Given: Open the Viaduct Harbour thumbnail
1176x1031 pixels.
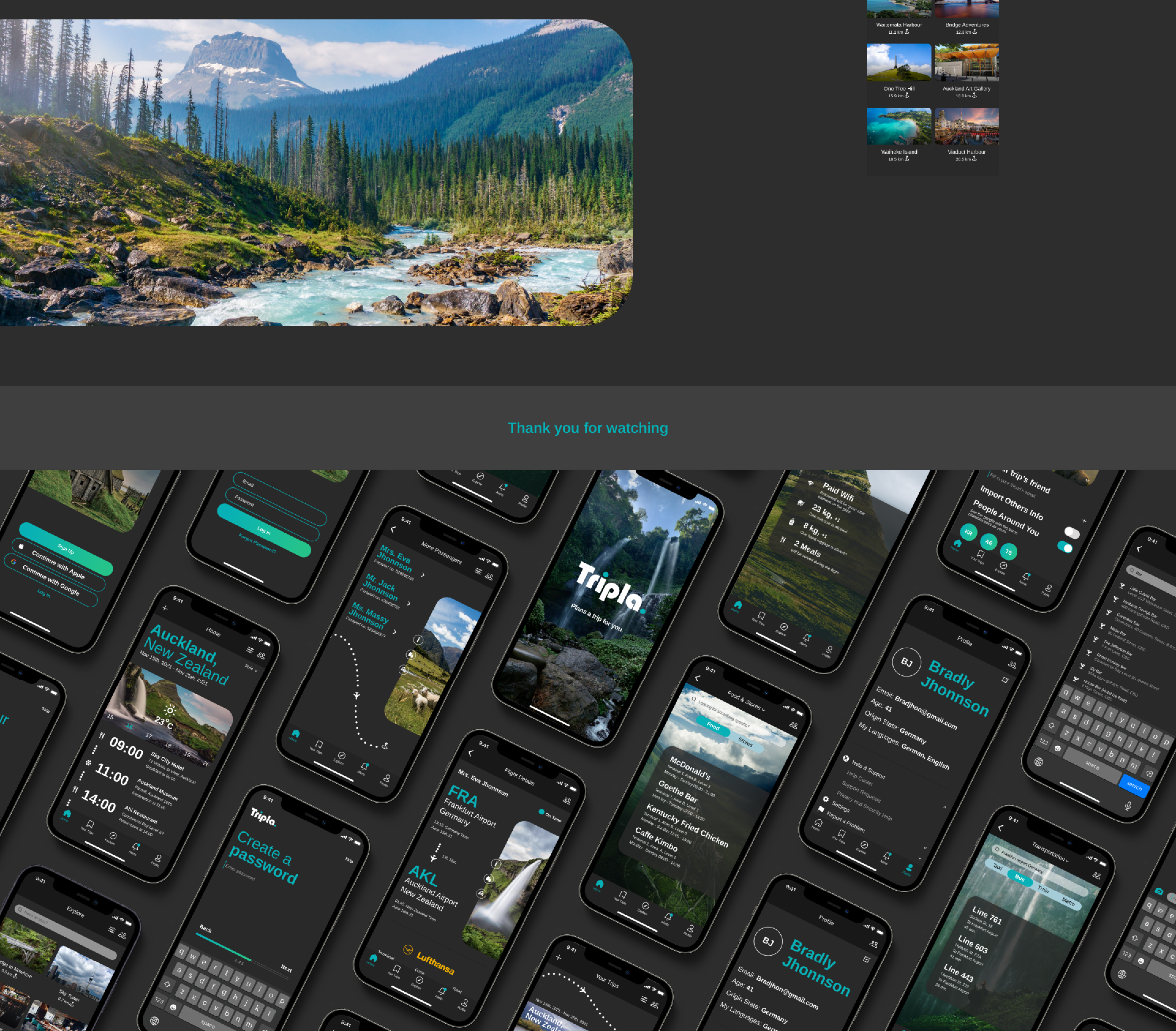Looking at the screenshot, I should click(x=967, y=126).
